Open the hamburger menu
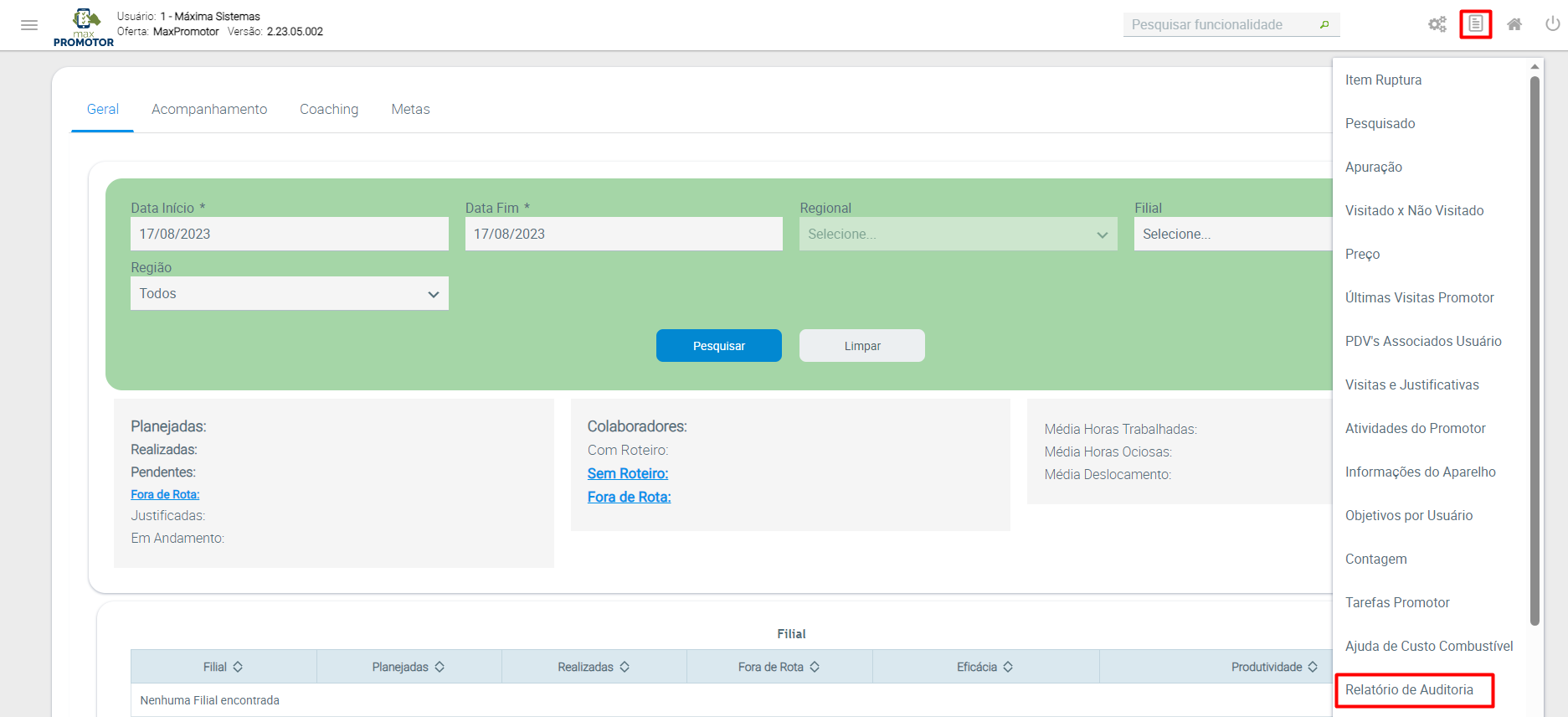Viewport: 1568px width, 717px height. coord(29,25)
